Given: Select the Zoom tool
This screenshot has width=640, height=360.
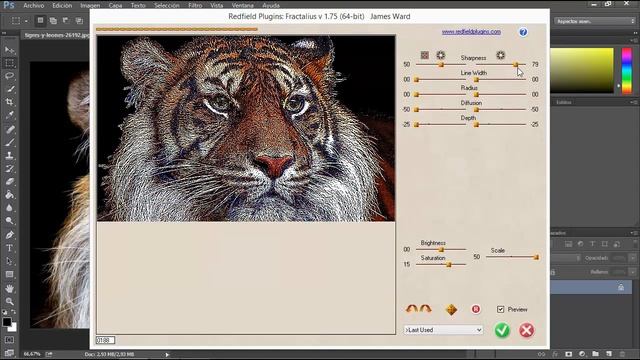Looking at the screenshot, I should pyautogui.click(x=9, y=302).
